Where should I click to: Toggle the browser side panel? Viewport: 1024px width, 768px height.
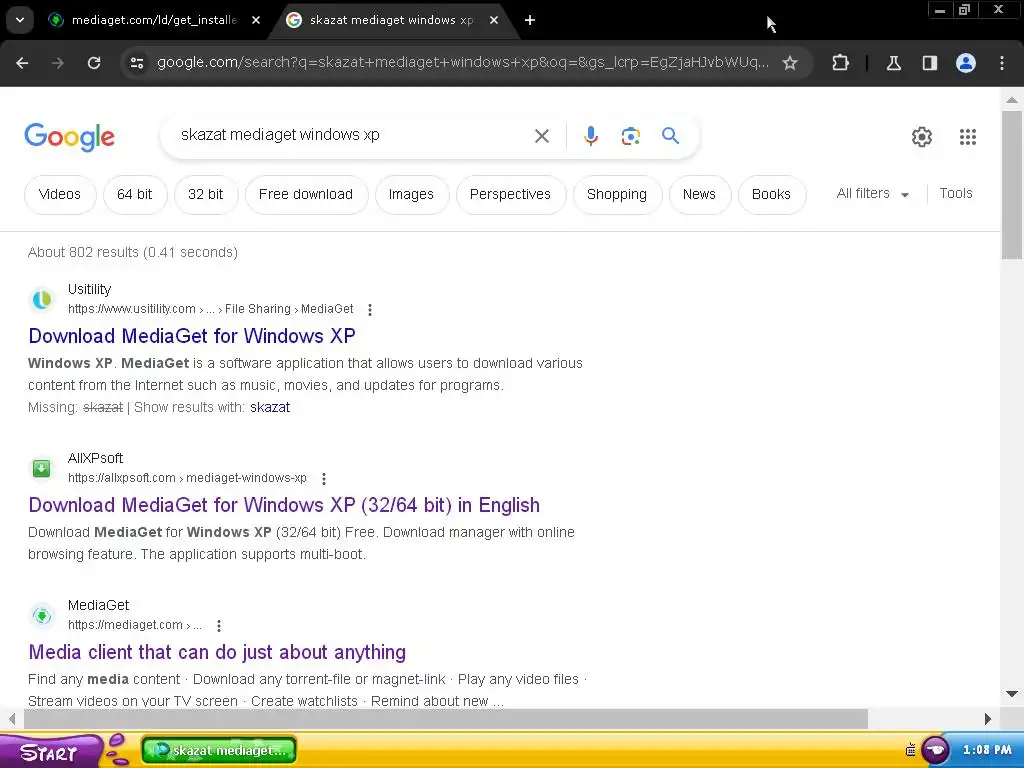click(x=929, y=63)
